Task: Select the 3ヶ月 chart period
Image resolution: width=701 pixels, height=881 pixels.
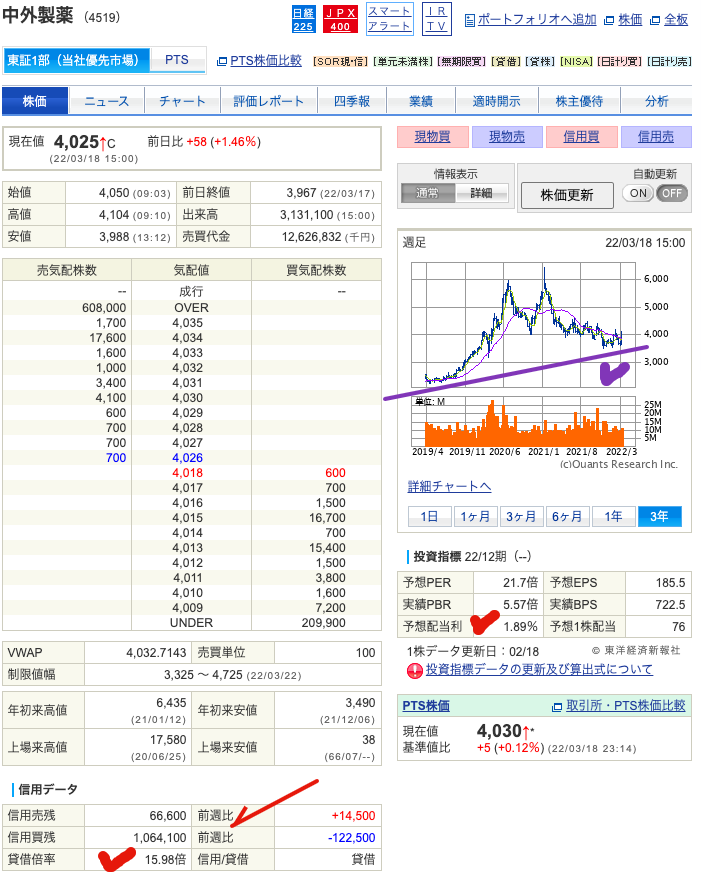Action: [521, 516]
